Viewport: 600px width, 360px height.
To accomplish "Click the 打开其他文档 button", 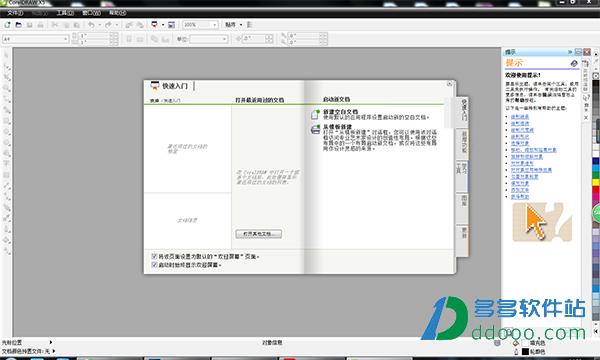I will point(259,234).
